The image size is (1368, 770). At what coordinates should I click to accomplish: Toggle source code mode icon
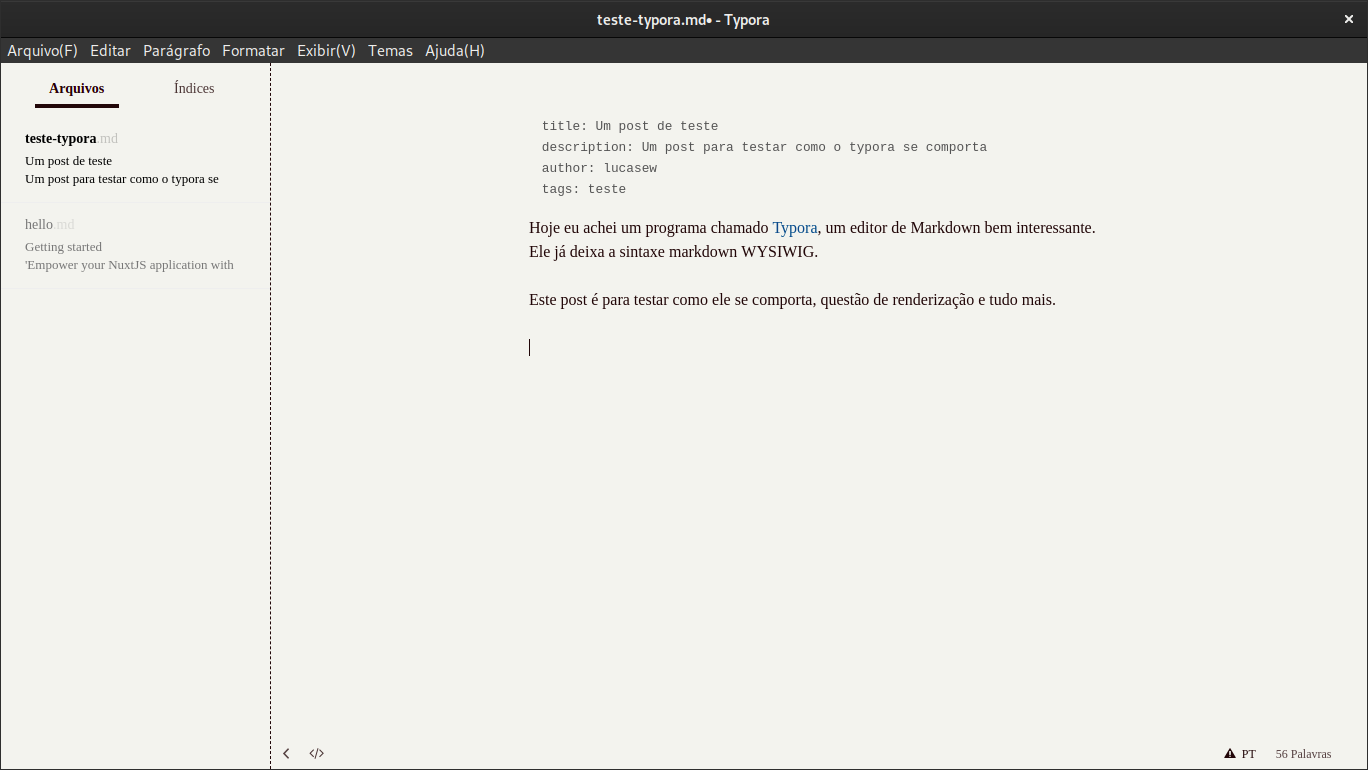317,753
